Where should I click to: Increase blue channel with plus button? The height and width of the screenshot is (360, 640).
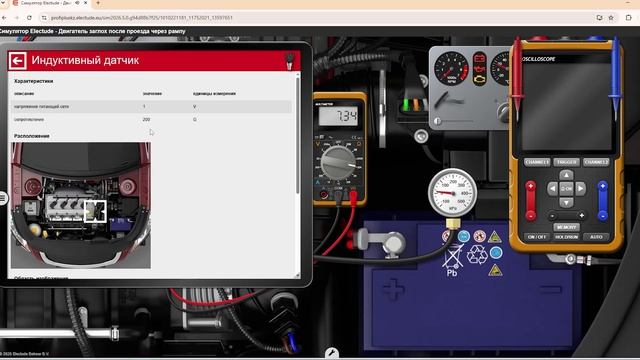602,187
